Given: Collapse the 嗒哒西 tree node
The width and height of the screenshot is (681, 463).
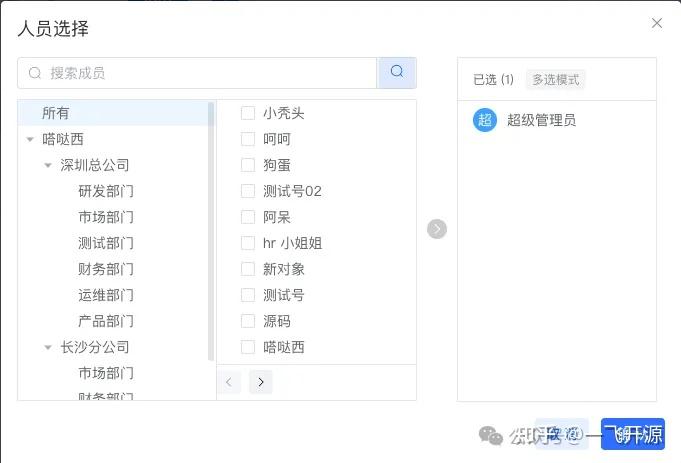Looking at the screenshot, I should [x=30, y=139].
